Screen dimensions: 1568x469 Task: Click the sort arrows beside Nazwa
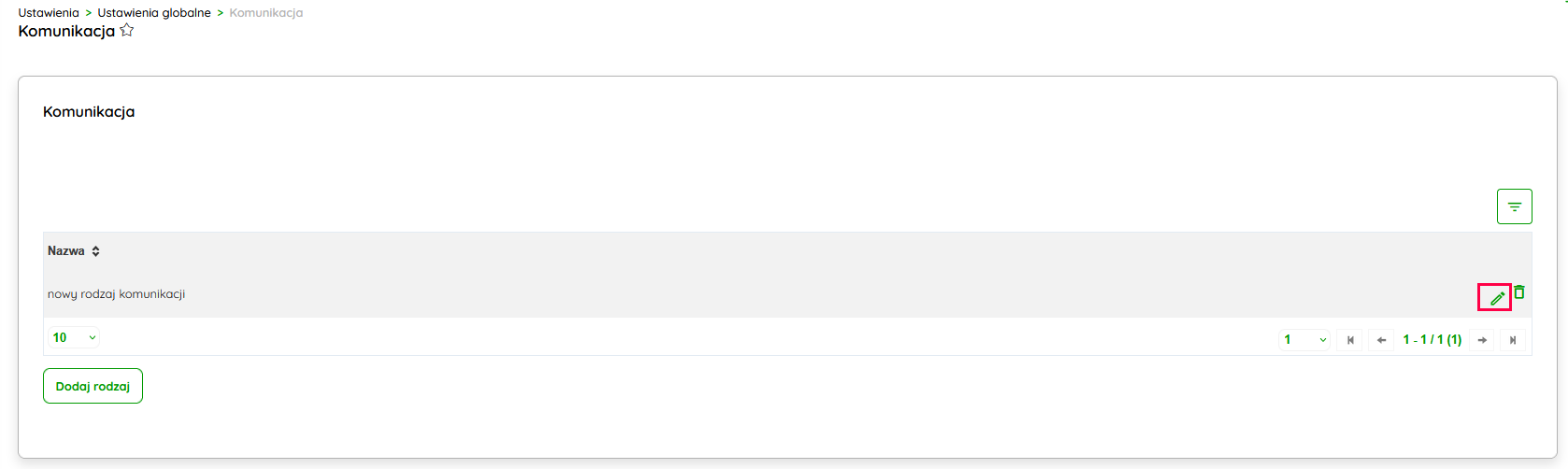point(95,251)
